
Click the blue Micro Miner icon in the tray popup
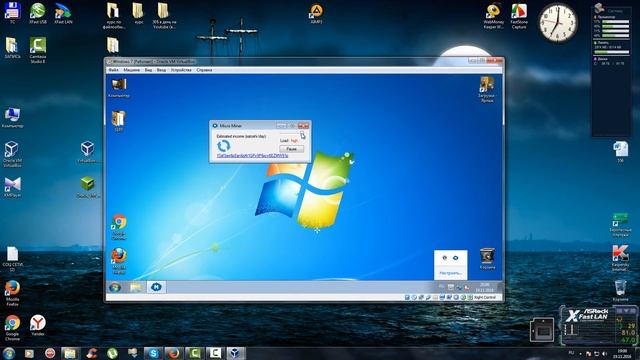pyautogui.click(x=456, y=258)
